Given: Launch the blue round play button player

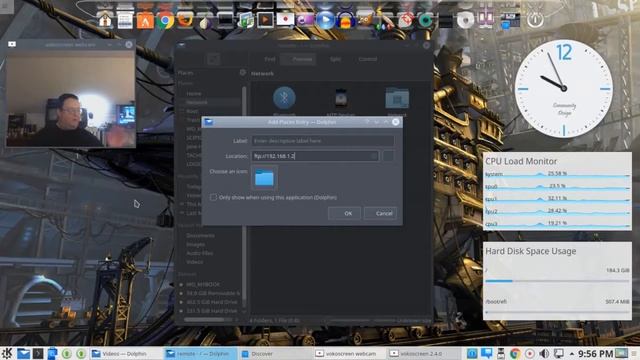Looking at the screenshot, I should click(x=325, y=20).
